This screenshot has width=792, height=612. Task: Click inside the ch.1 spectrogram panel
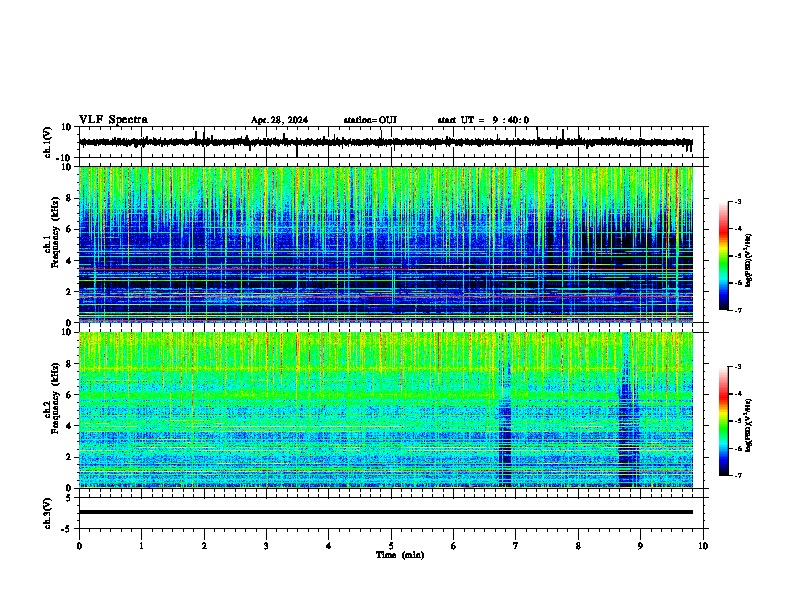click(386, 244)
